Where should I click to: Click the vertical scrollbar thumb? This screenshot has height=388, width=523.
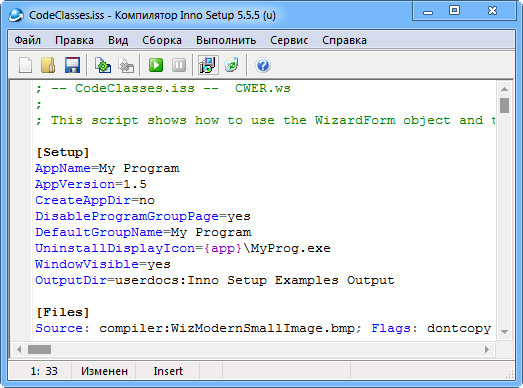(x=504, y=105)
